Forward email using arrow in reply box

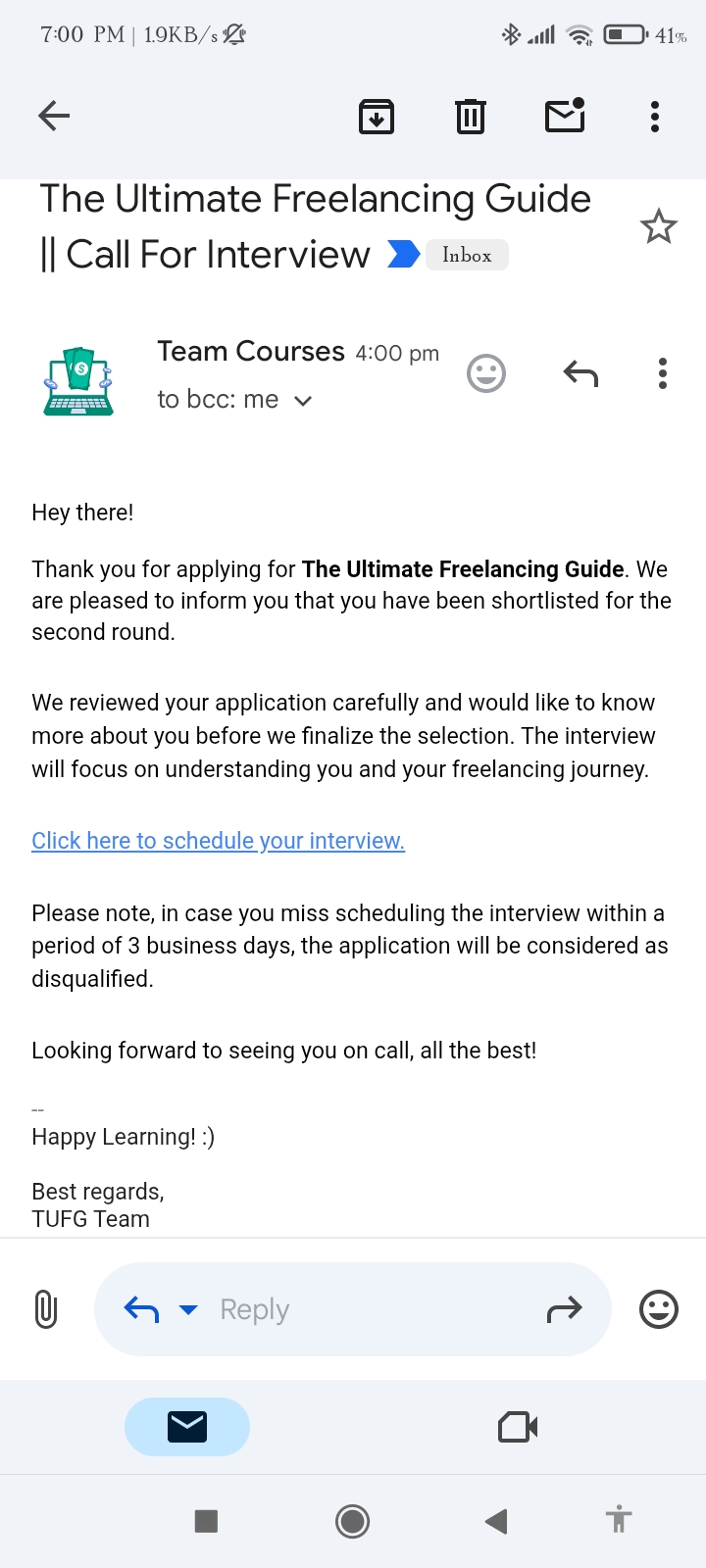(x=564, y=1309)
